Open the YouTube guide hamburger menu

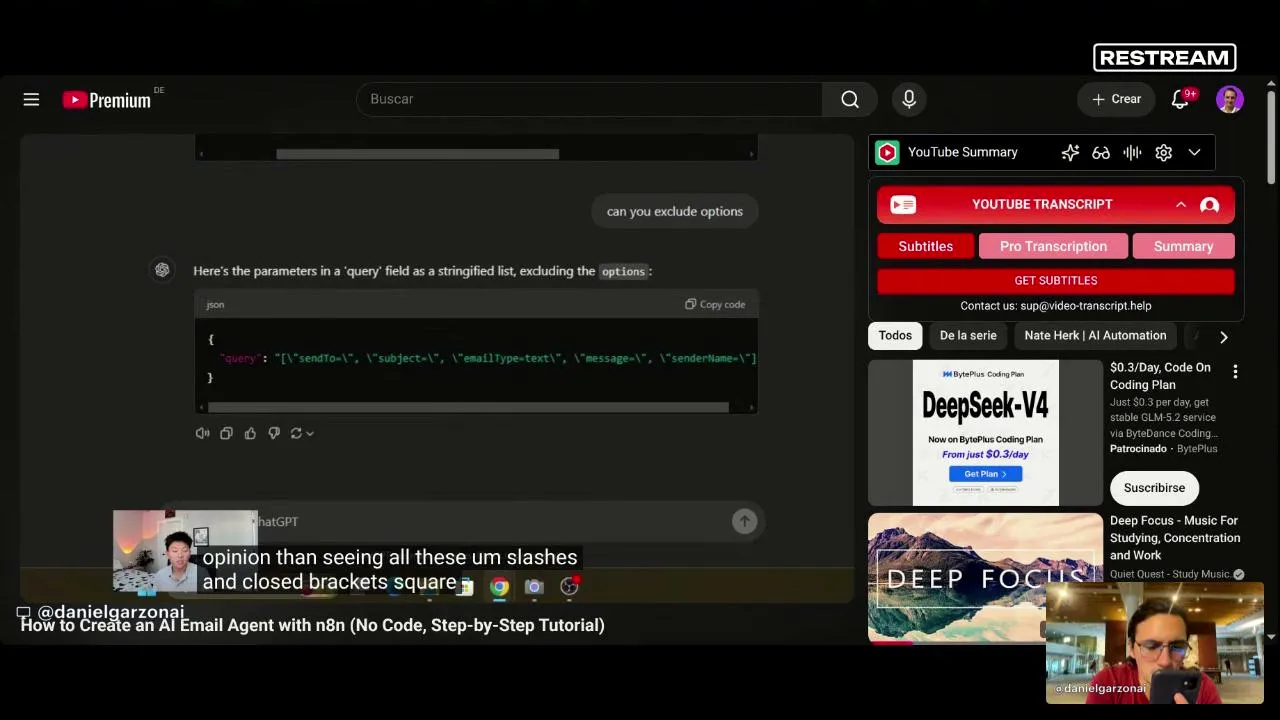[31, 99]
